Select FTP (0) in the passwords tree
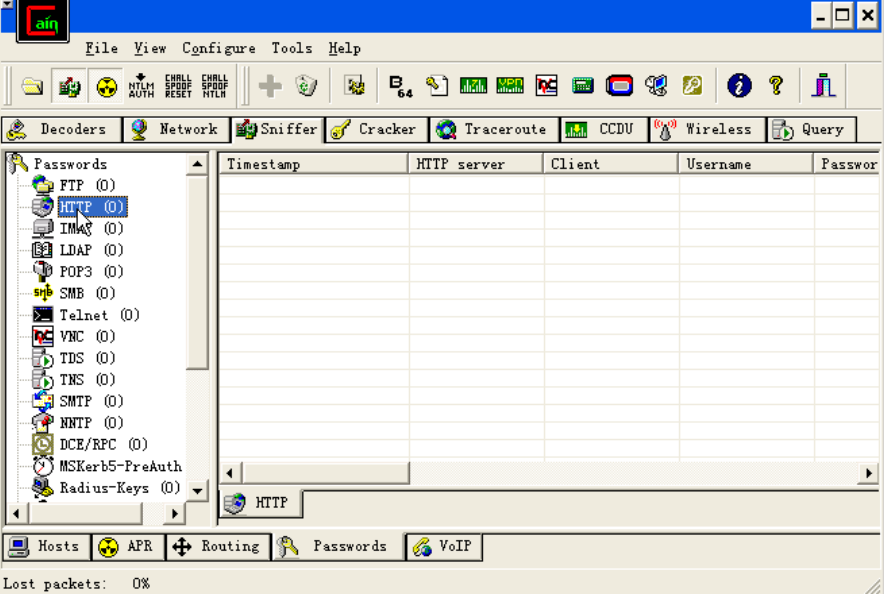Screen dimensions: 884x594 pos(87,185)
